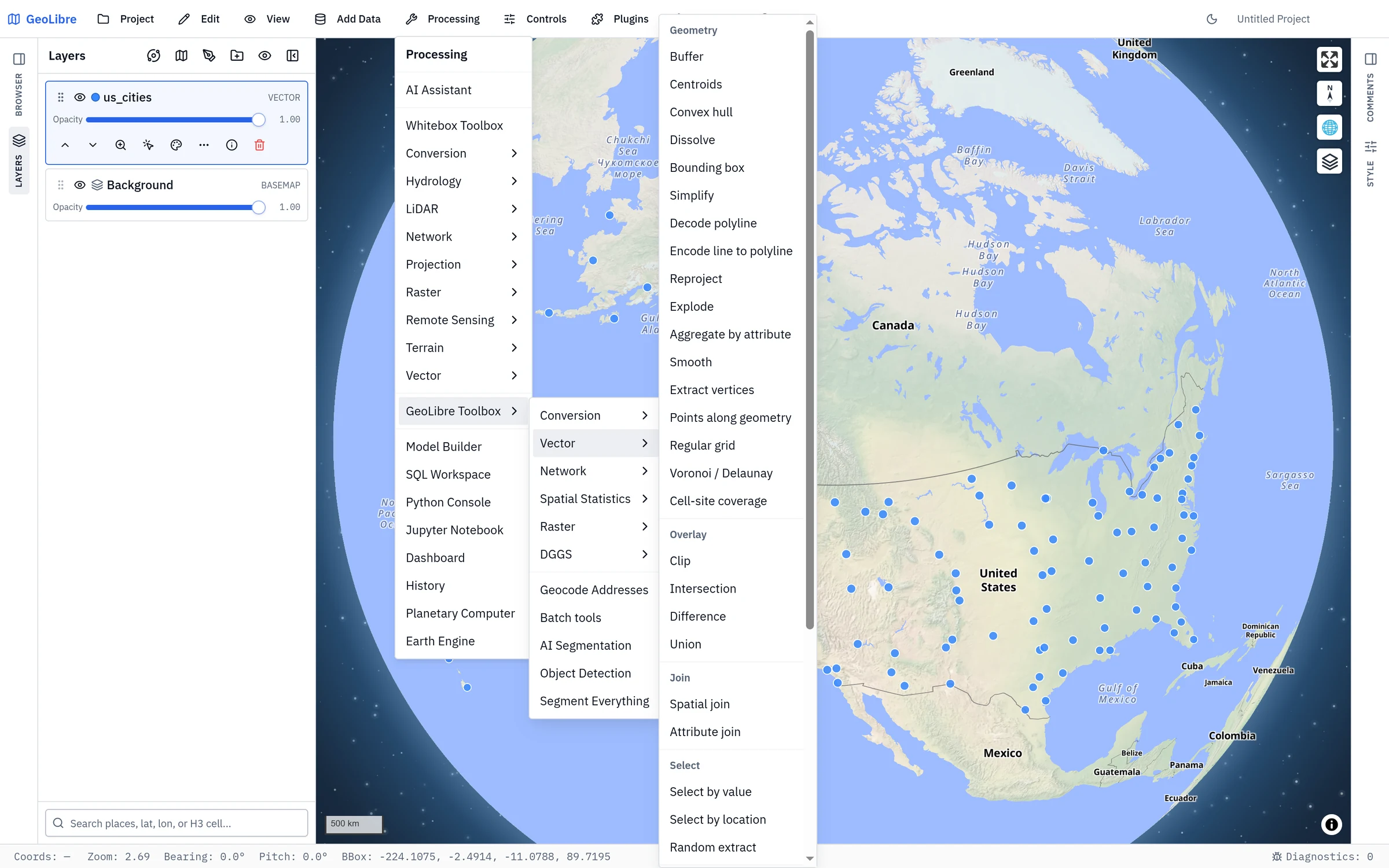Viewport: 1389px width, 868px height.
Task: Expand Network in GeoLibre Toolbox submenu
Action: pyautogui.click(x=594, y=471)
